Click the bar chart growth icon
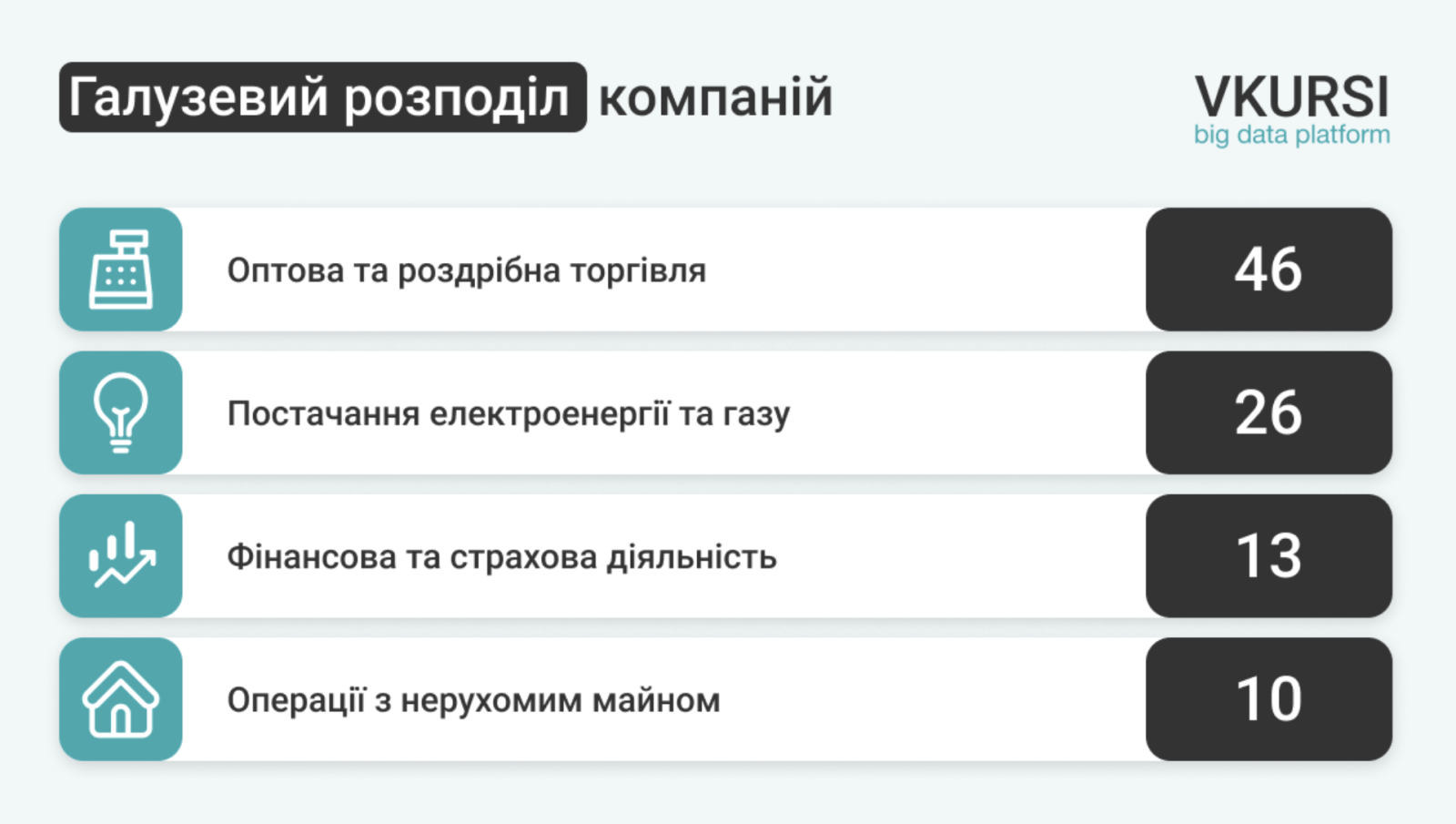 click(x=122, y=554)
